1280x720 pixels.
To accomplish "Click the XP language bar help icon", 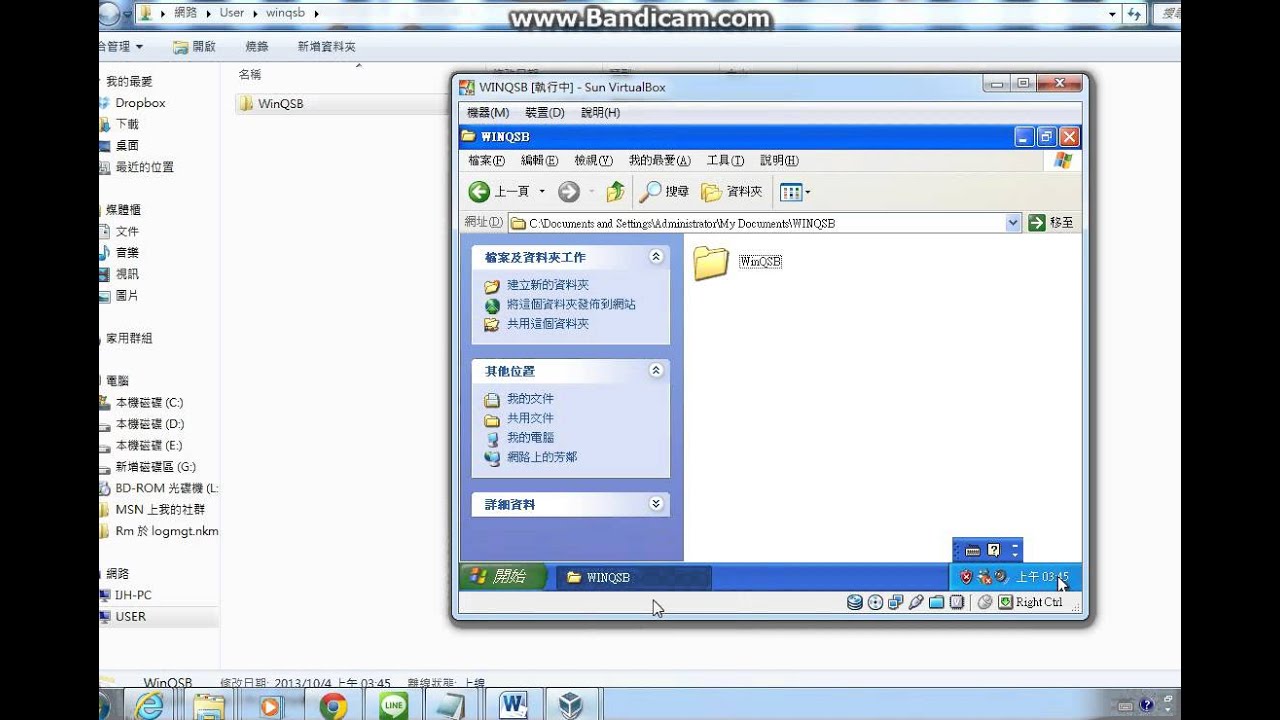I will point(994,550).
